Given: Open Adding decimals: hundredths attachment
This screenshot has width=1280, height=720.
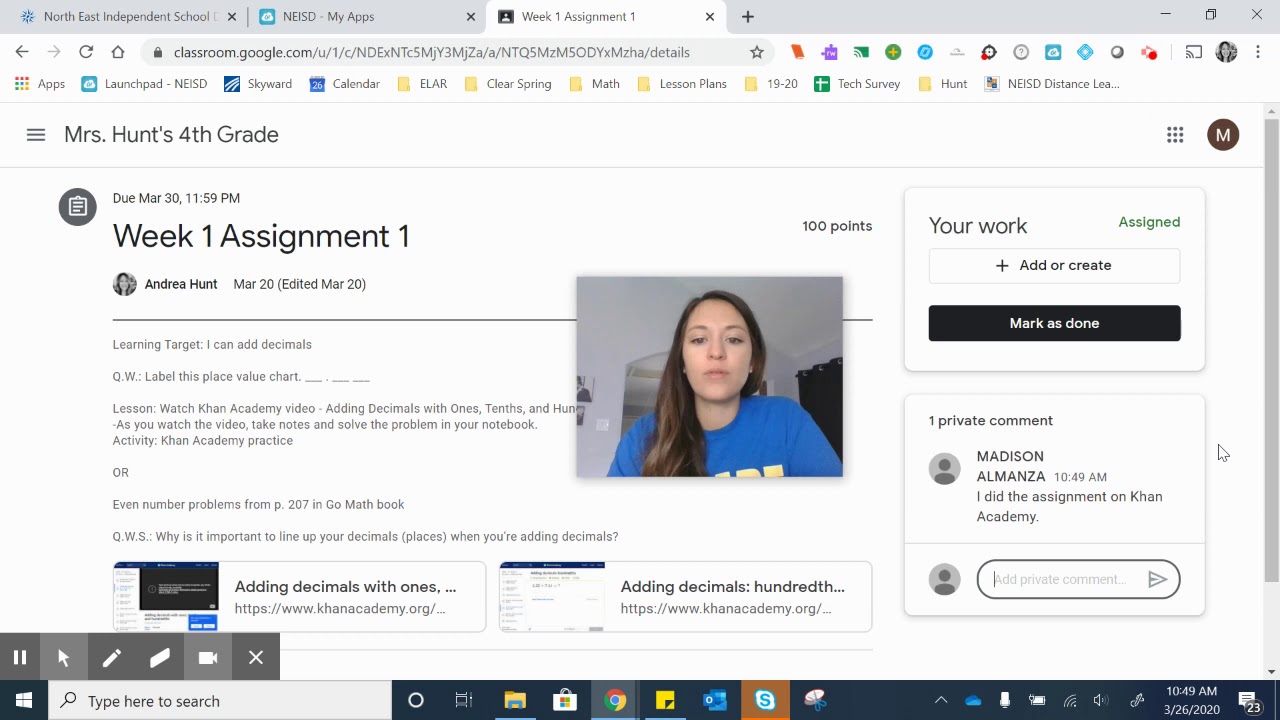Looking at the screenshot, I should tap(685, 597).
